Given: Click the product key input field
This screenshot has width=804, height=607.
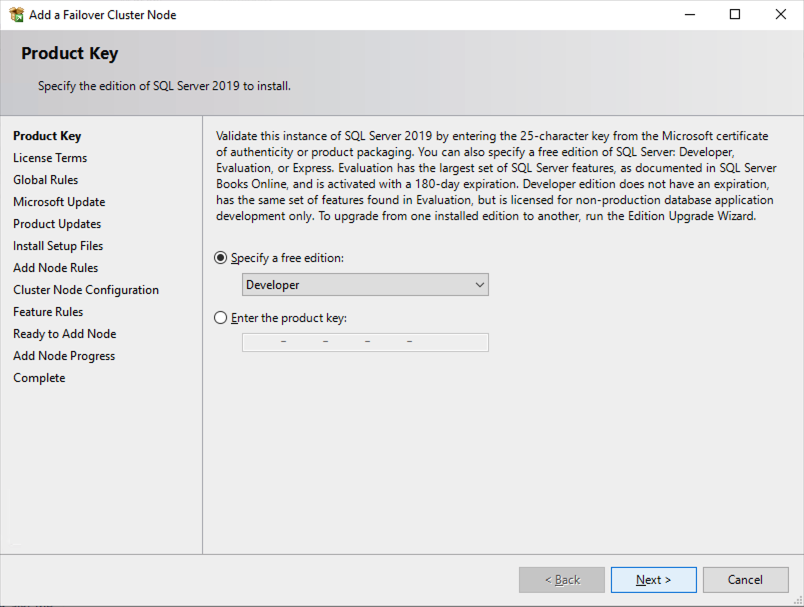Looking at the screenshot, I should pos(365,342).
